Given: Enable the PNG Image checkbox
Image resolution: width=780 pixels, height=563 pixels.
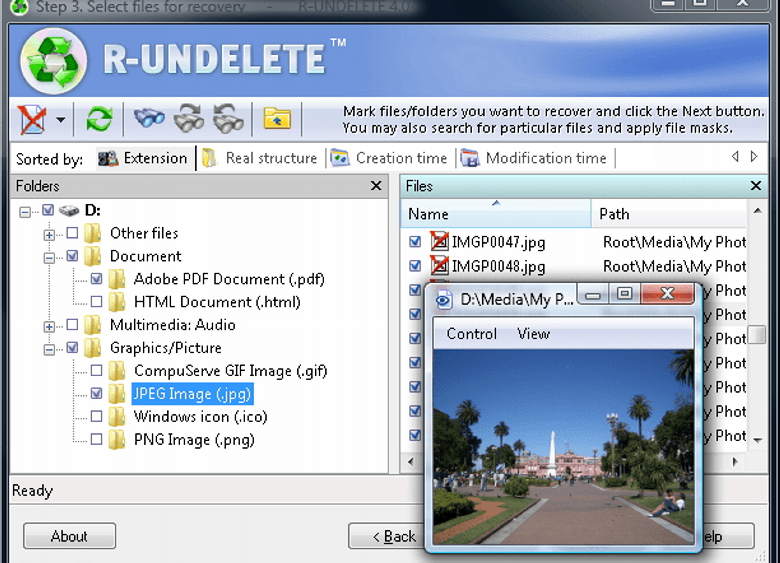Looking at the screenshot, I should pos(96,440).
